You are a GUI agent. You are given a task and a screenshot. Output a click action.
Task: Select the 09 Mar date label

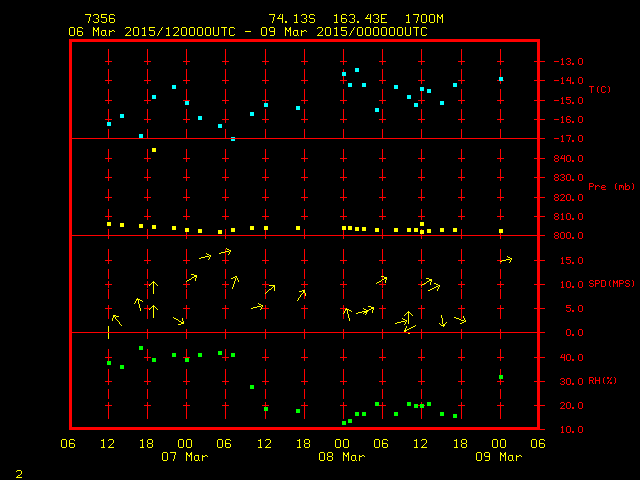(498, 457)
